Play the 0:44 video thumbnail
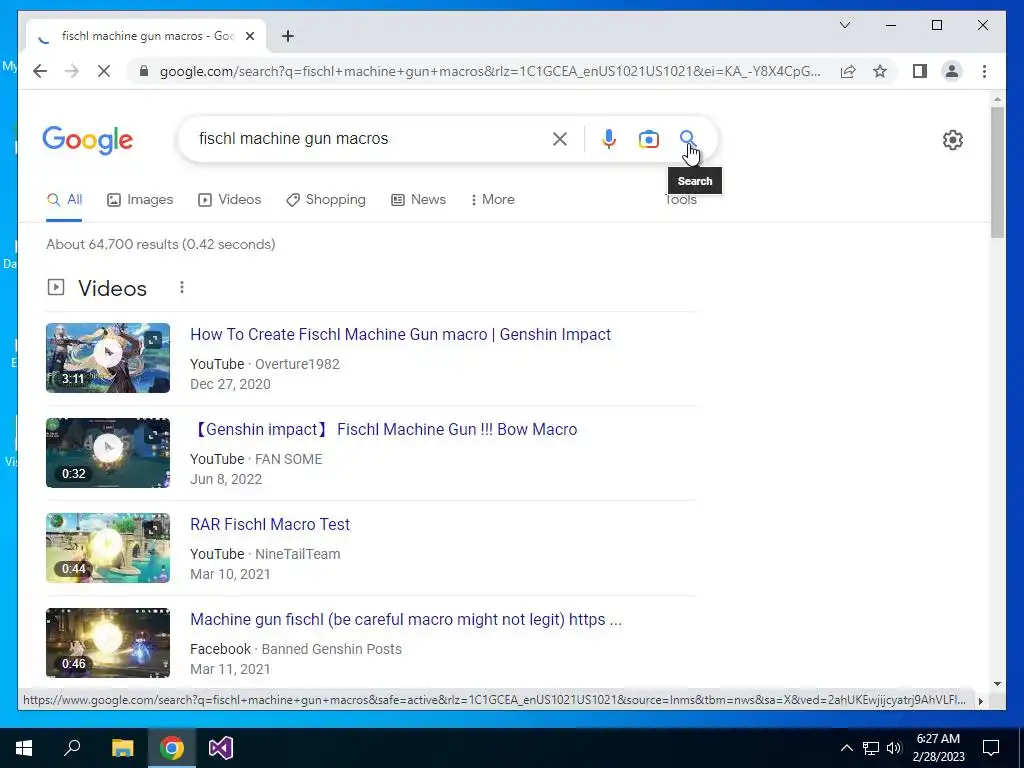 click(108, 547)
